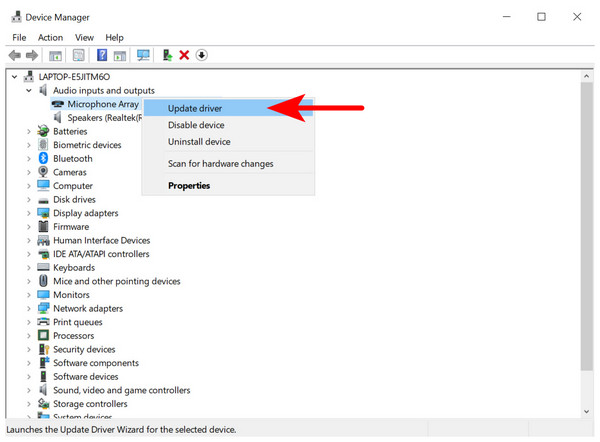
Task: Click the Firmware chip icon
Action: [x=43, y=226]
